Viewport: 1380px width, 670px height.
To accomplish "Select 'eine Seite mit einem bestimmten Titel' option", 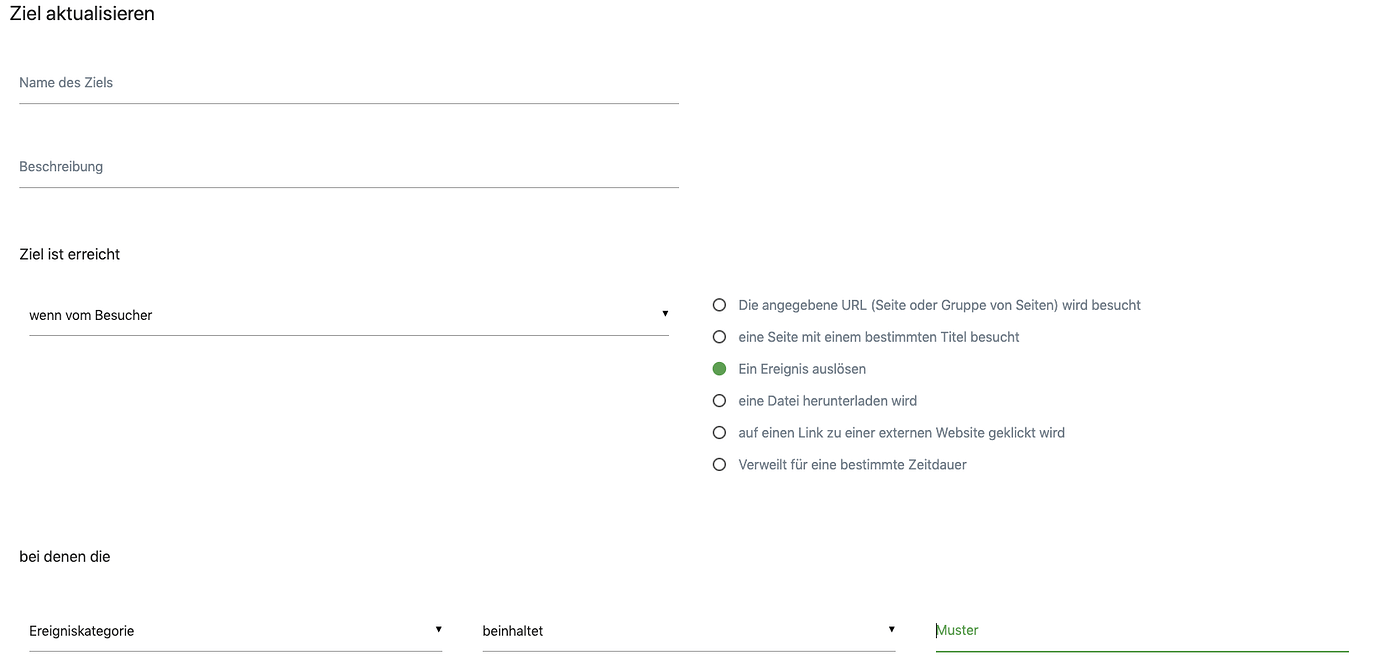I will [x=719, y=337].
